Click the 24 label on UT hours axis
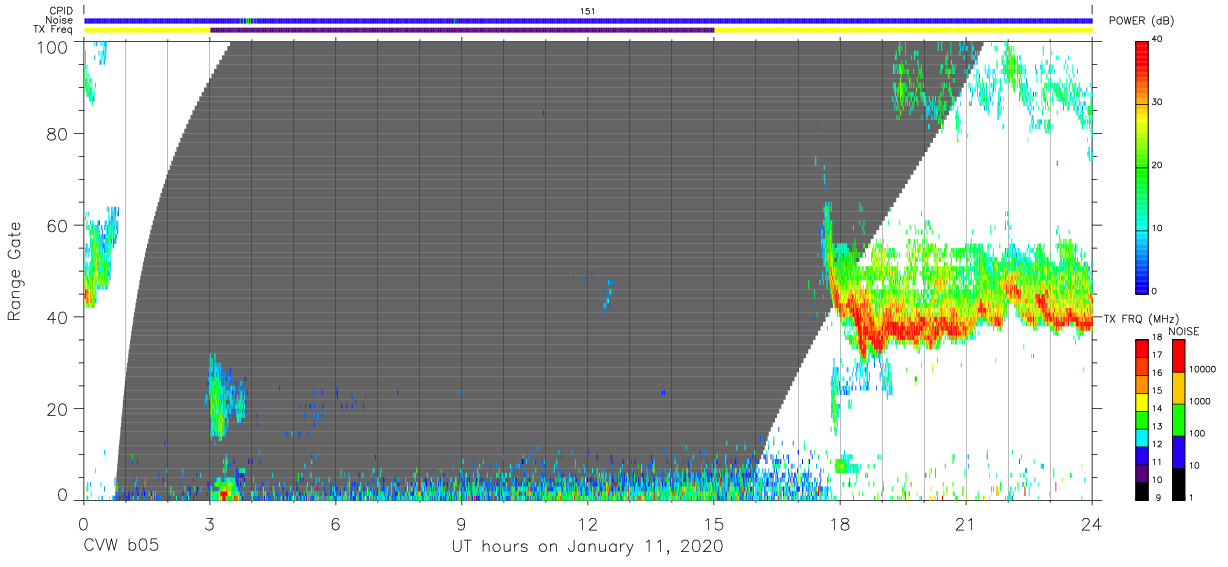This screenshot has width=1228, height=567. (x=1092, y=525)
